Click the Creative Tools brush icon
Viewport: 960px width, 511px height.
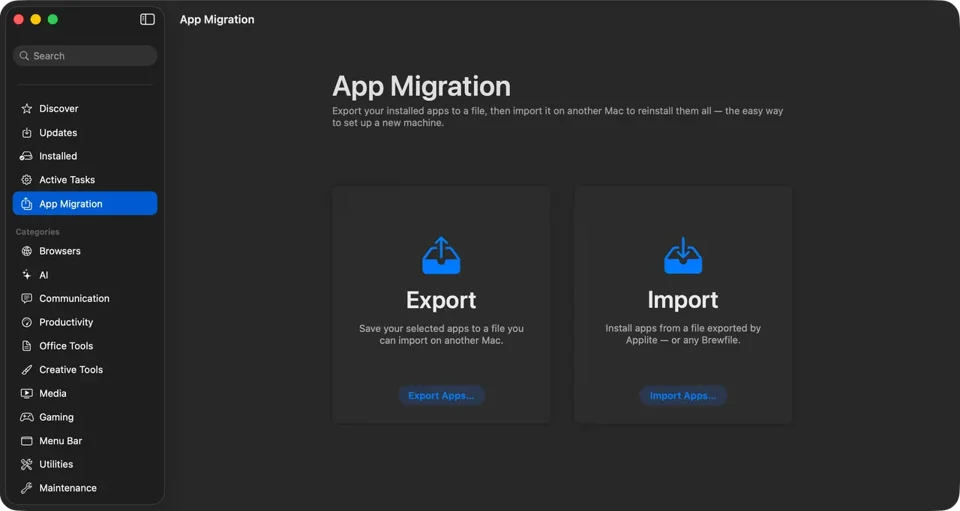[x=26, y=370]
